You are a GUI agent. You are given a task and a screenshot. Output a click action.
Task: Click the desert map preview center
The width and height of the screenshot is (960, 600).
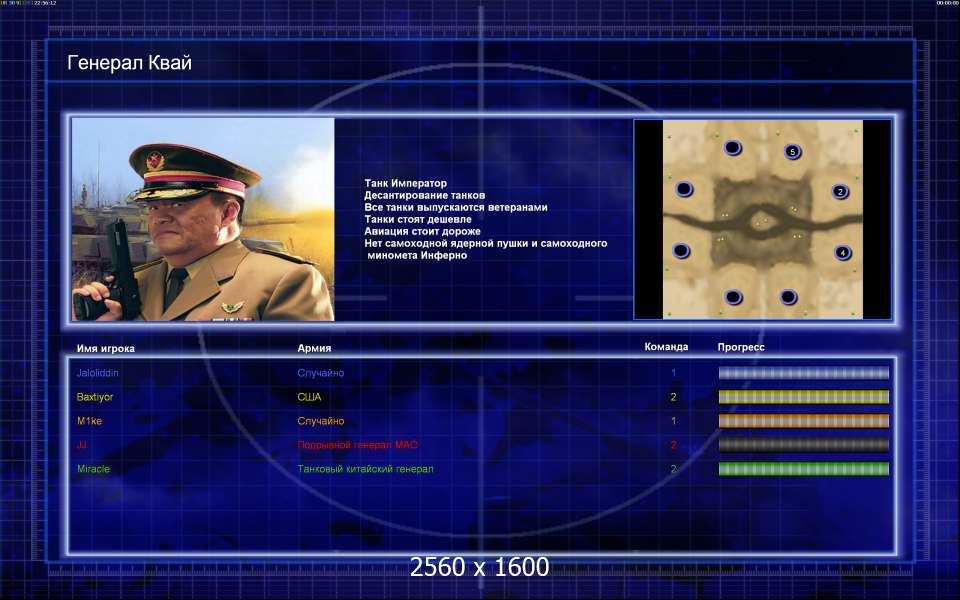pyautogui.click(x=763, y=219)
